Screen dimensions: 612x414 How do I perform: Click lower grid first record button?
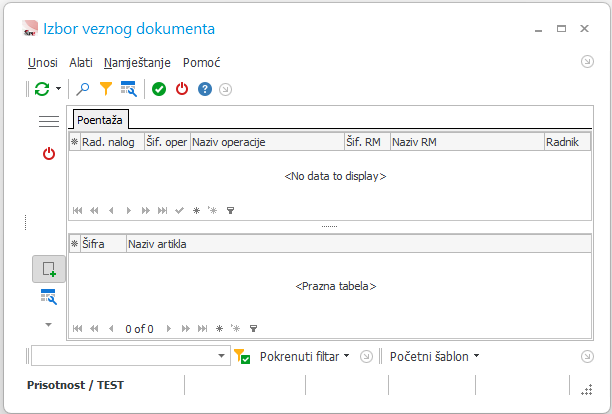77,329
